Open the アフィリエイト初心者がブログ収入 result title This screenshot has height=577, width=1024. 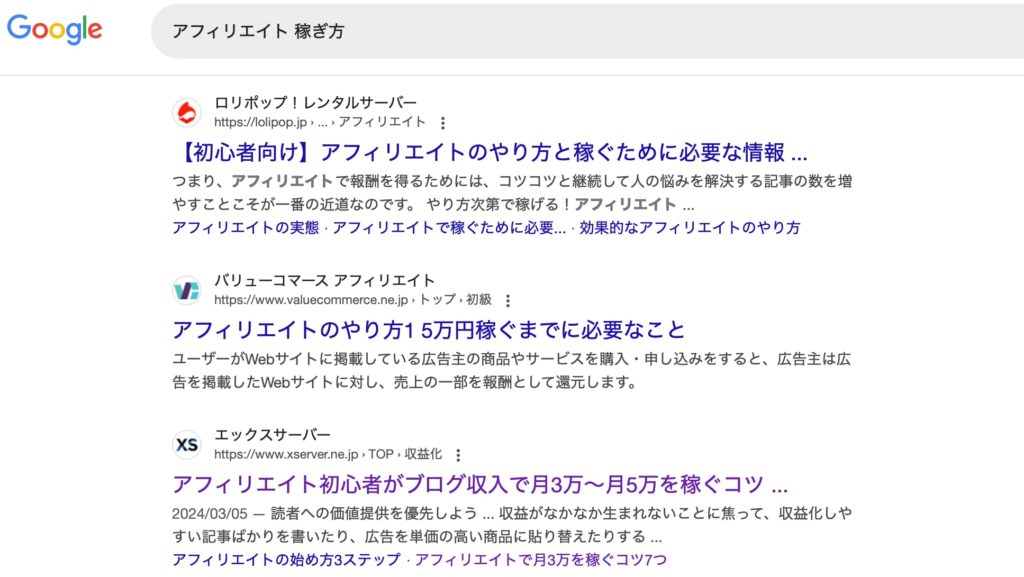pos(480,485)
